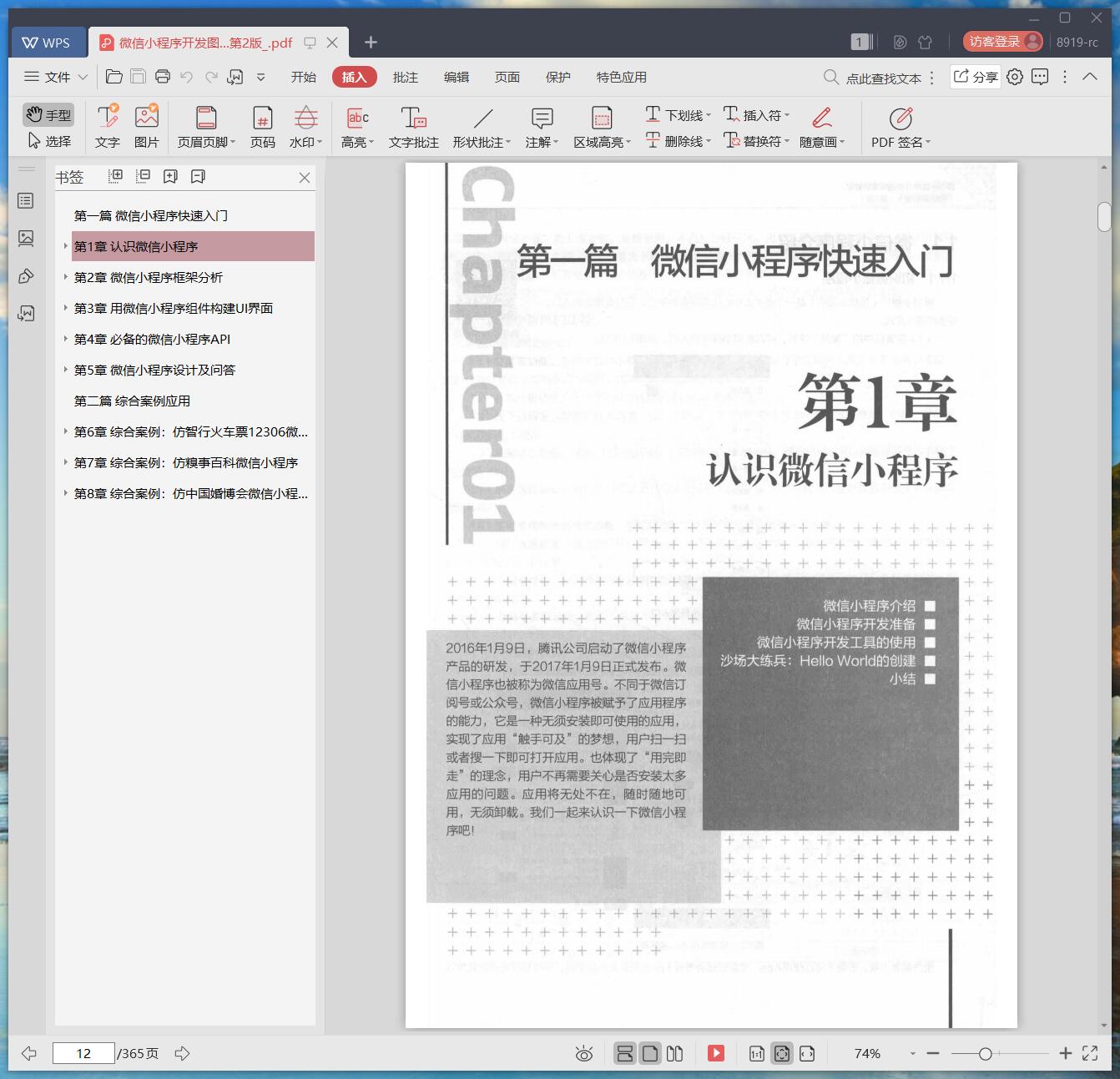The height and width of the screenshot is (1079, 1120).
Task: Zoom out with the minus button
Action: [933, 1053]
